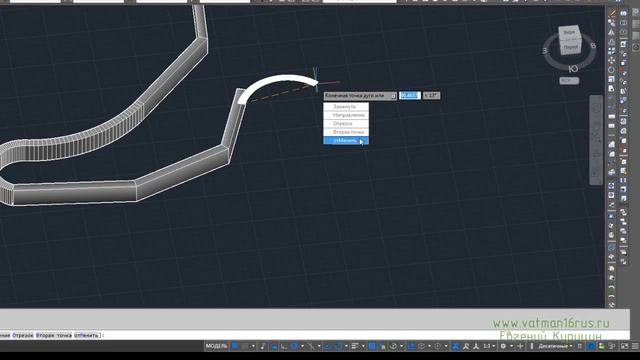This screenshot has height=360, width=640.
Task: Select the Rotate tool in Modify toolbar
Action: pos(611,70)
